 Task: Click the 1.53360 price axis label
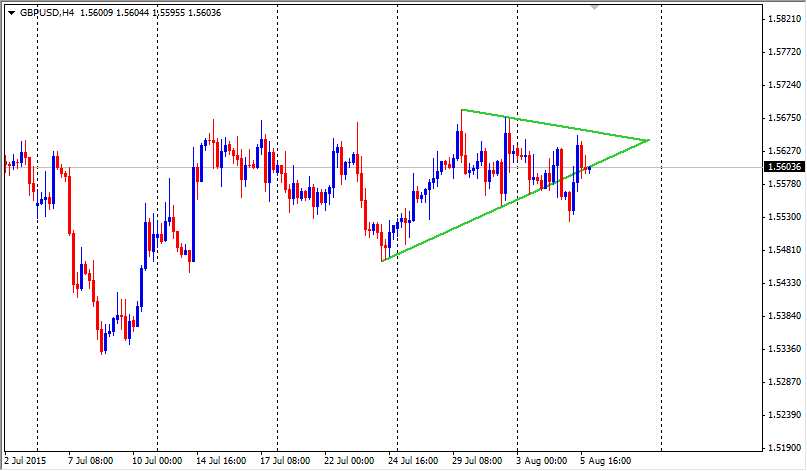pos(784,348)
